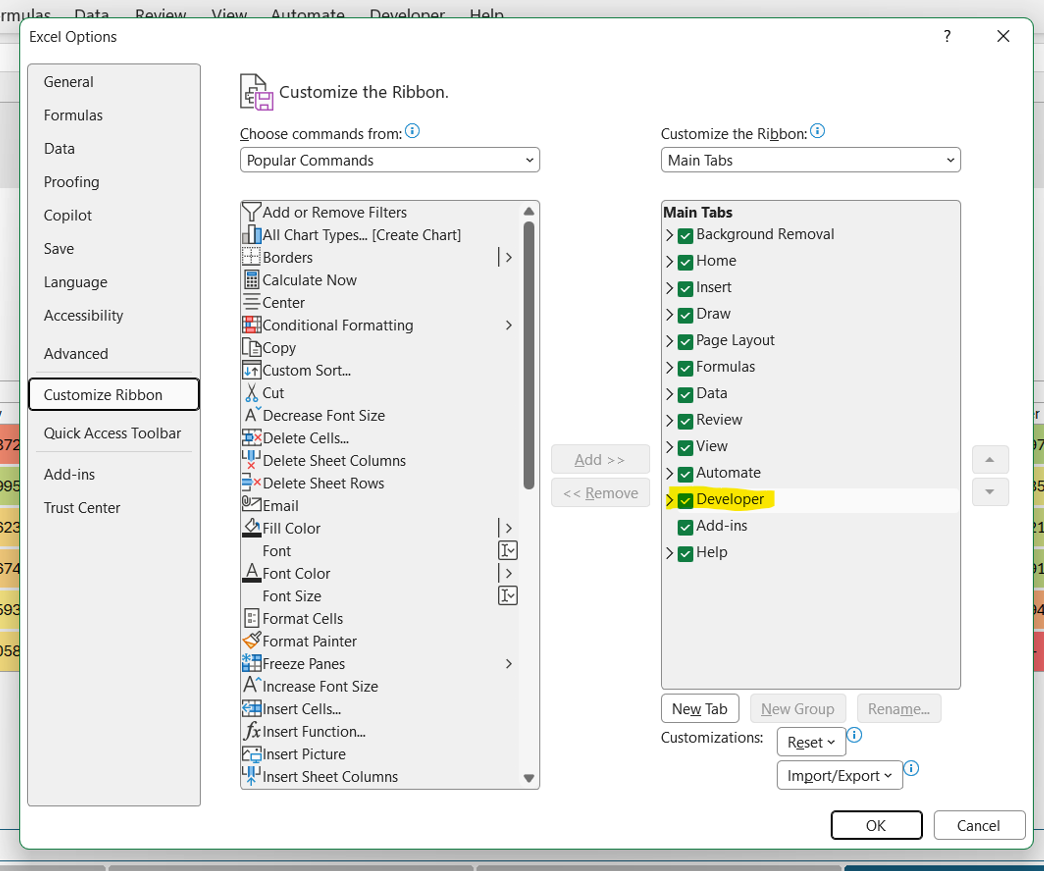Click the Cut scissors icon
The width and height of the screenshot is (1044, 871).
tap(251, 393)
